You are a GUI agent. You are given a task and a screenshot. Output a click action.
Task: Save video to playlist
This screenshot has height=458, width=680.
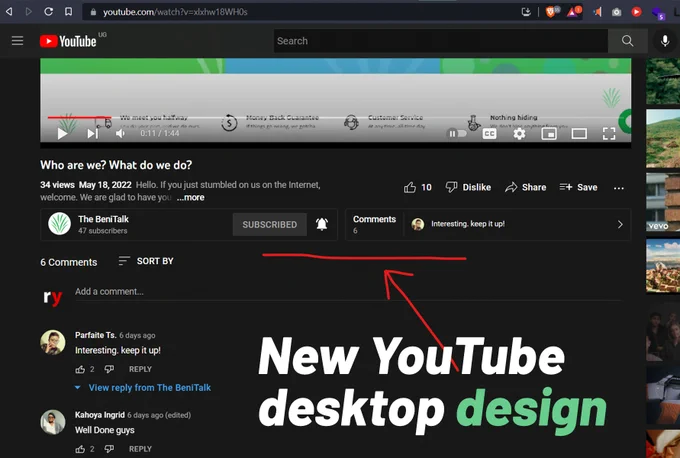coord(578,187)
